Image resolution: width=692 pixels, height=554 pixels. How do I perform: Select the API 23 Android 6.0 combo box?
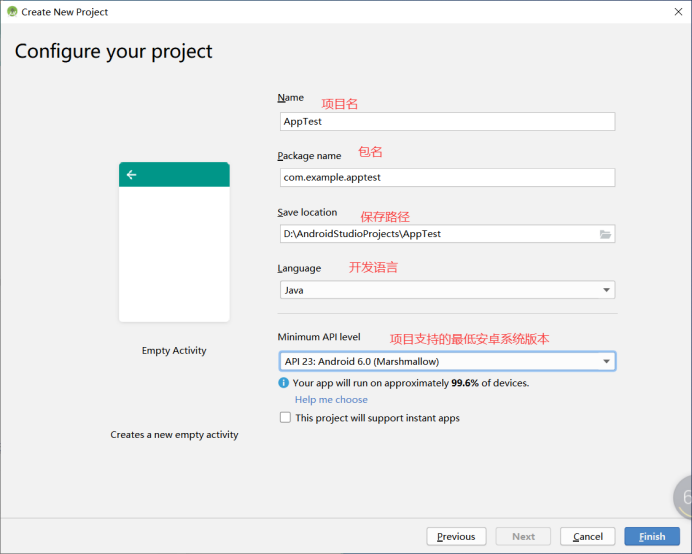click(x=447, y=362)
